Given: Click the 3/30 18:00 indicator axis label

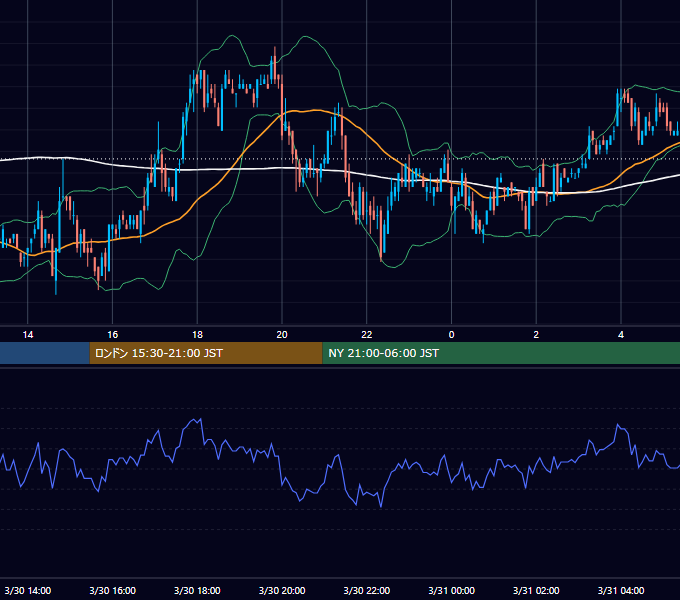Looking at the screenshot, I should click(x=197, y=590).
